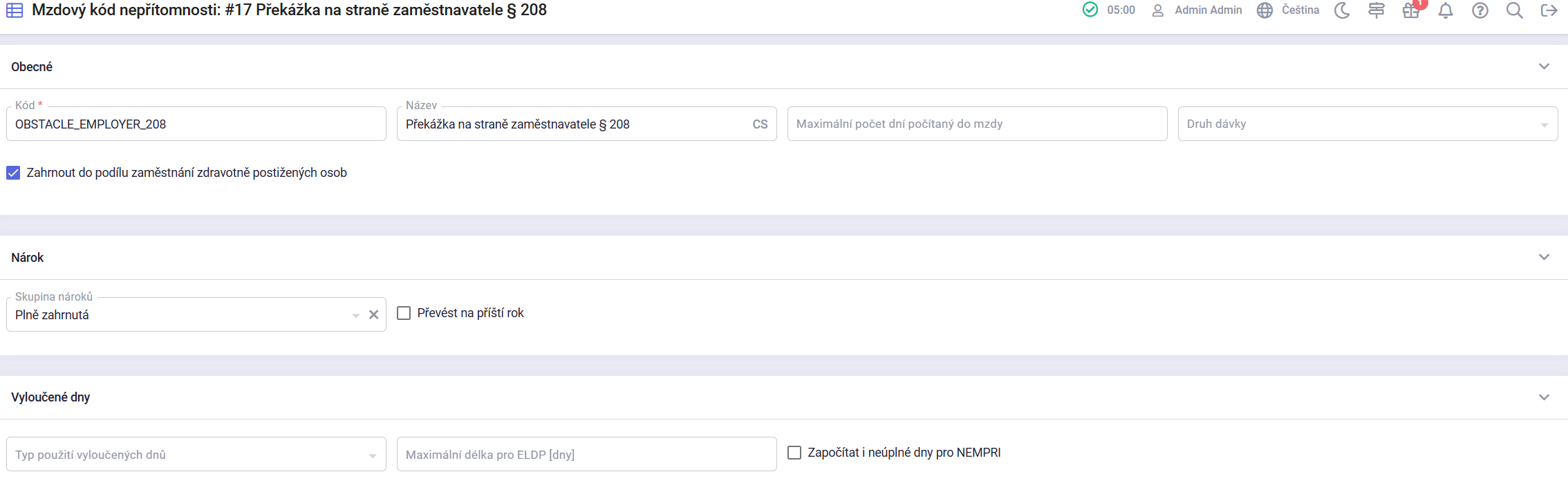This screenshot has width=1568, height=492.
Task: Check Započítat i neúplné dny pro NEMPRI
Action: point(794,453)
